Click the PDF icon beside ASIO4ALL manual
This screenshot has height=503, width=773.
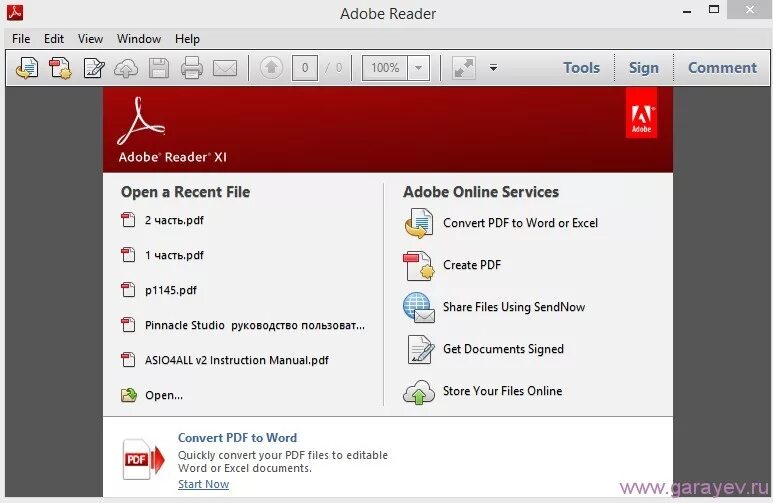128,359
